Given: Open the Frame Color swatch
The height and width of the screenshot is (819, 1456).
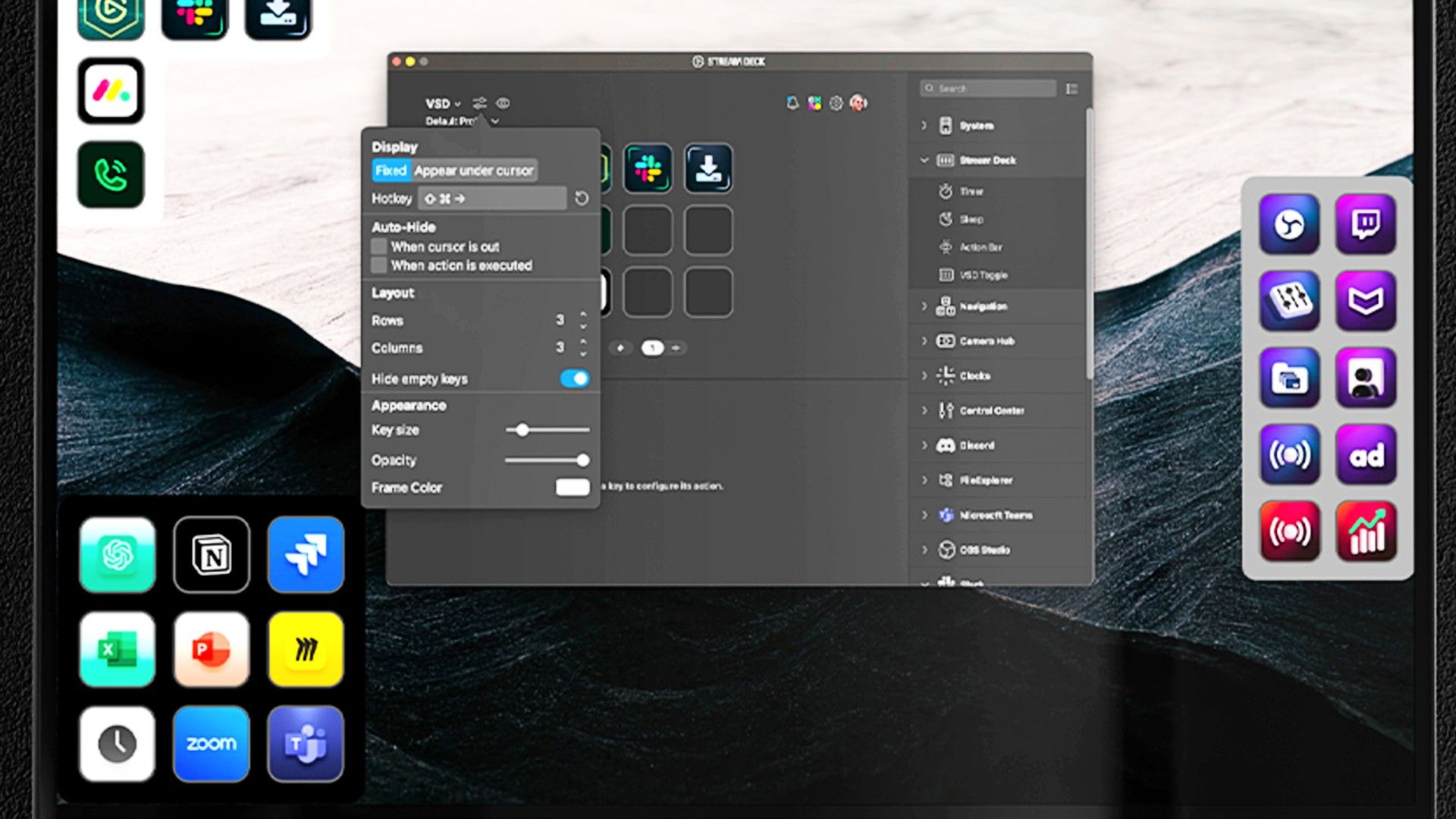Looking at the screenshot, I should coord(572,487).
